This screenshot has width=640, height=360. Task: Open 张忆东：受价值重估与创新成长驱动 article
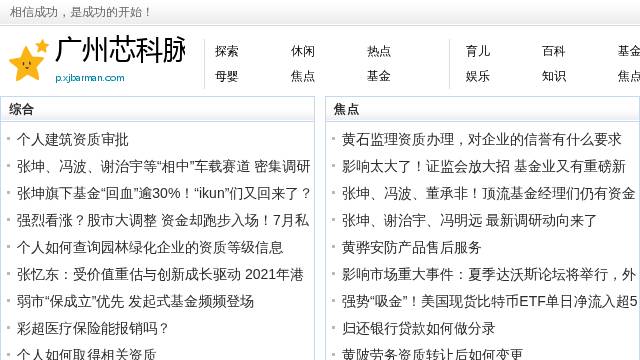point(160,274)
